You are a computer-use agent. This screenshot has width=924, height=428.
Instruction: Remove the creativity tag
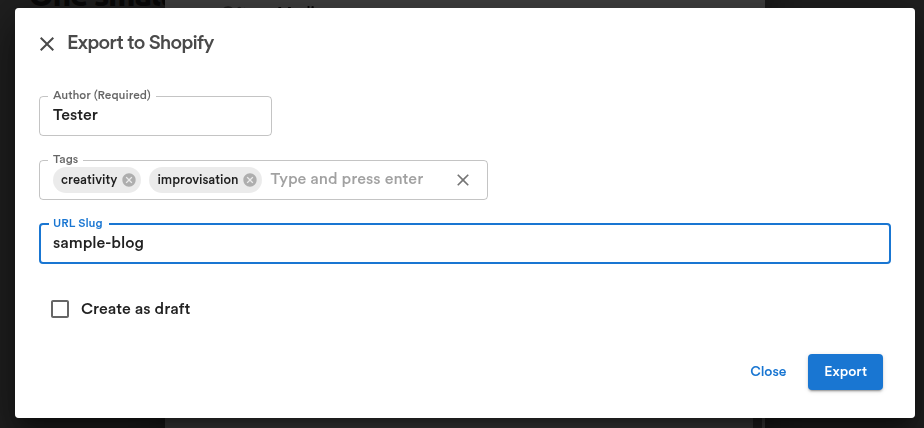coord(129,180)
